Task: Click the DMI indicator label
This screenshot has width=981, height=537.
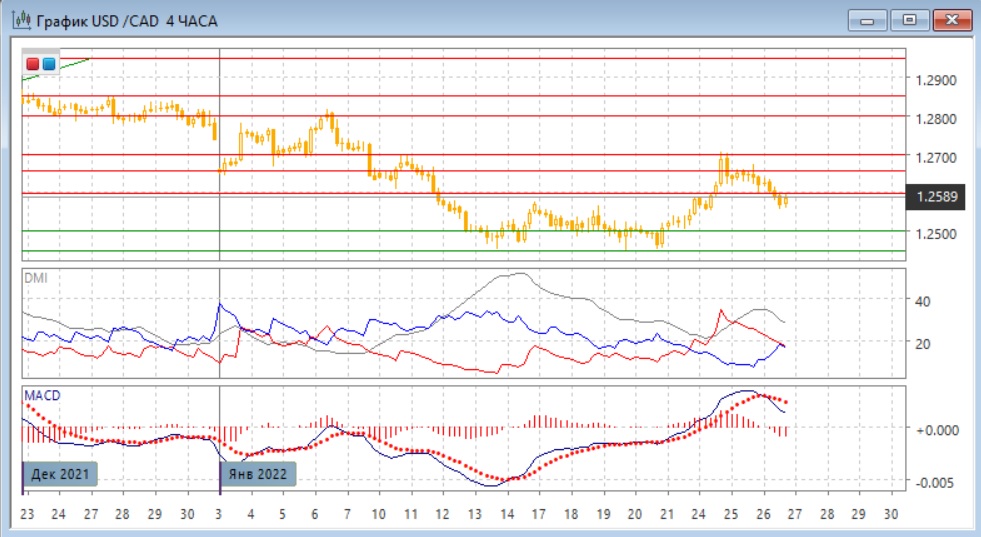Action: point(35,277)
